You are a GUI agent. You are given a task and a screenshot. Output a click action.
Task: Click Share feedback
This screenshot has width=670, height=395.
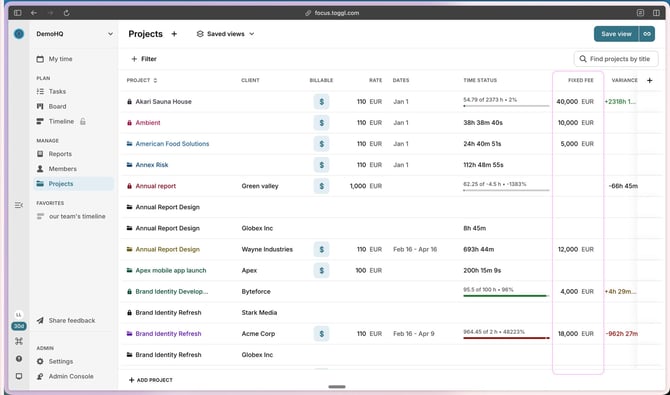(66, 320)
